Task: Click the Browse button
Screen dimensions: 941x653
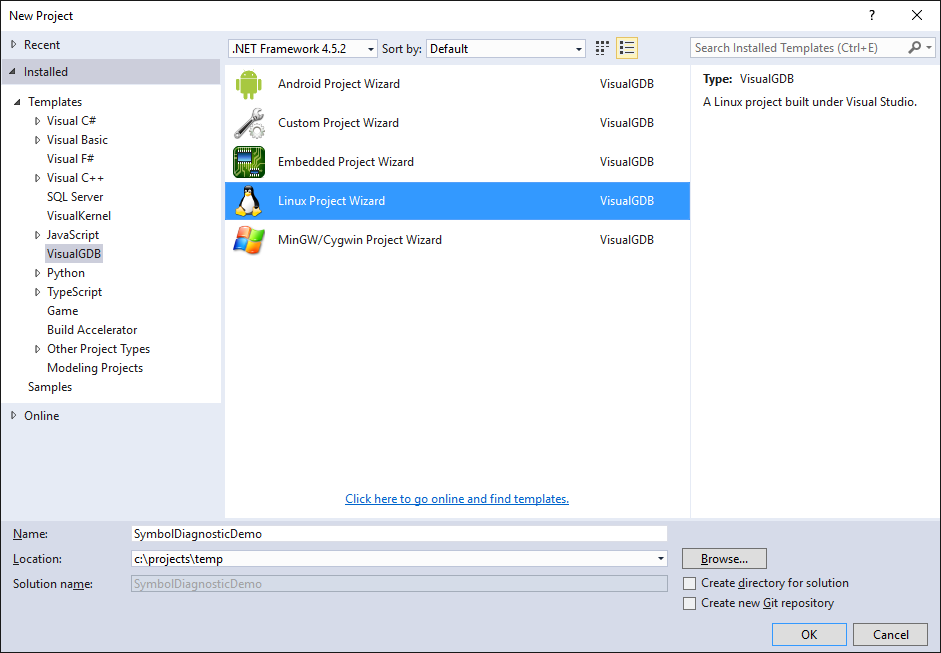Action: (x=724, y=559)
